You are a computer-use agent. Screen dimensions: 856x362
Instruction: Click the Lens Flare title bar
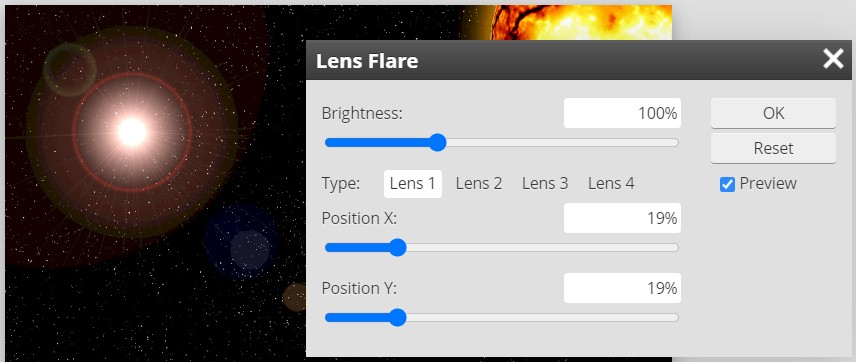click(x=562, y=60)
